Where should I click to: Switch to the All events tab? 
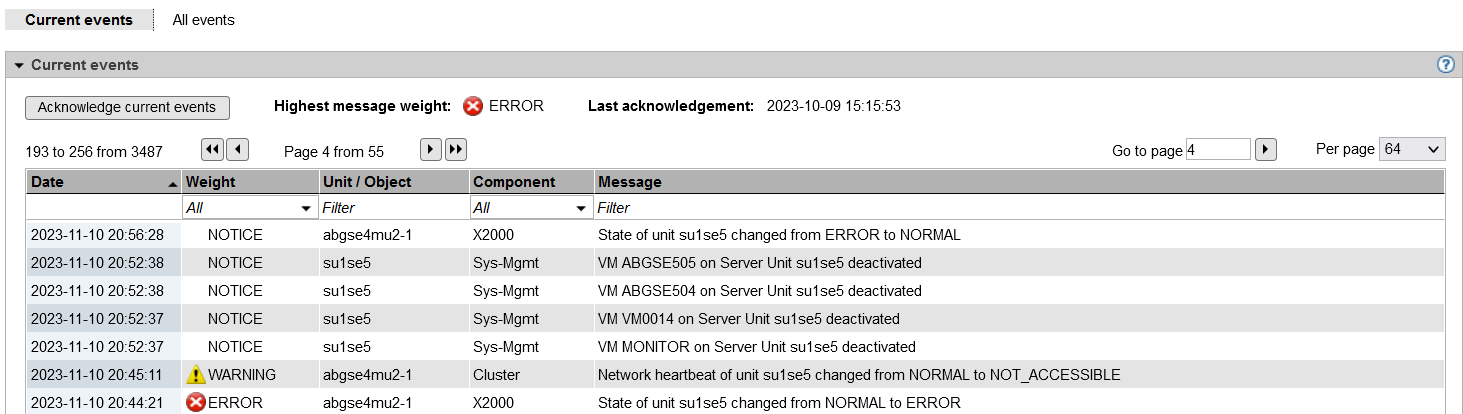[203, 20]
